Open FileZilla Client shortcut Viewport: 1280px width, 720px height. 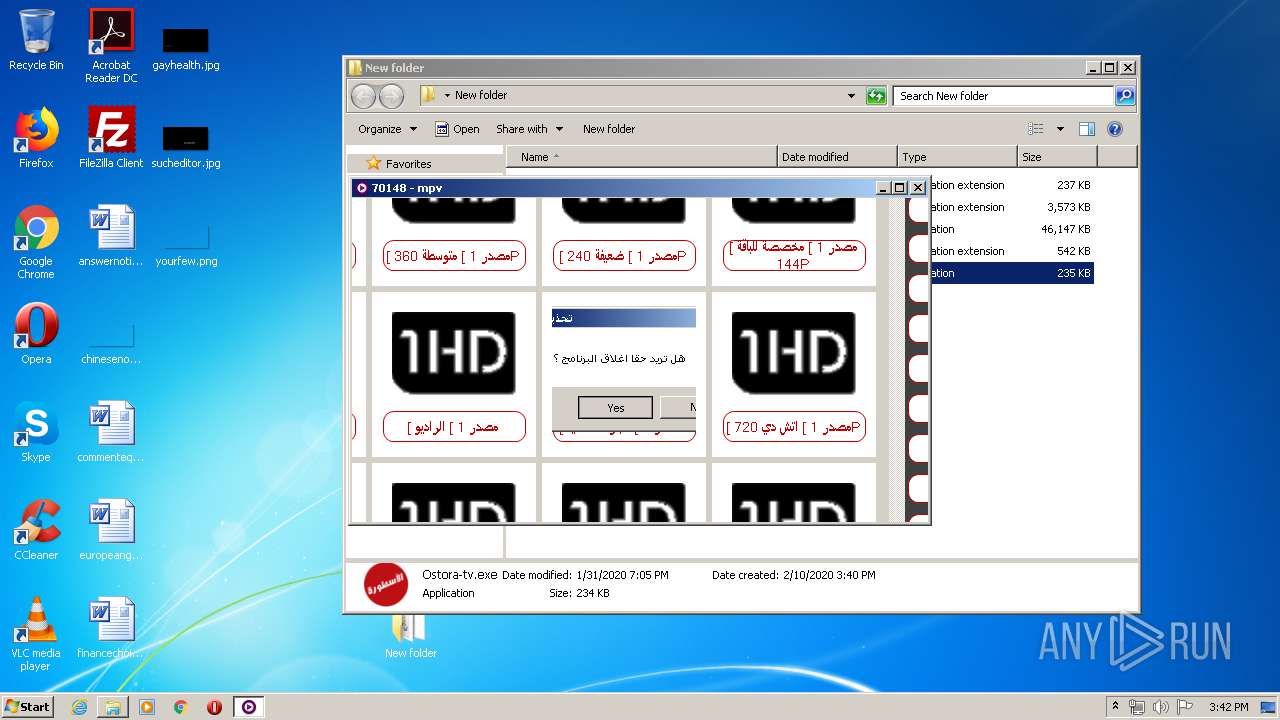coord(111,138)
